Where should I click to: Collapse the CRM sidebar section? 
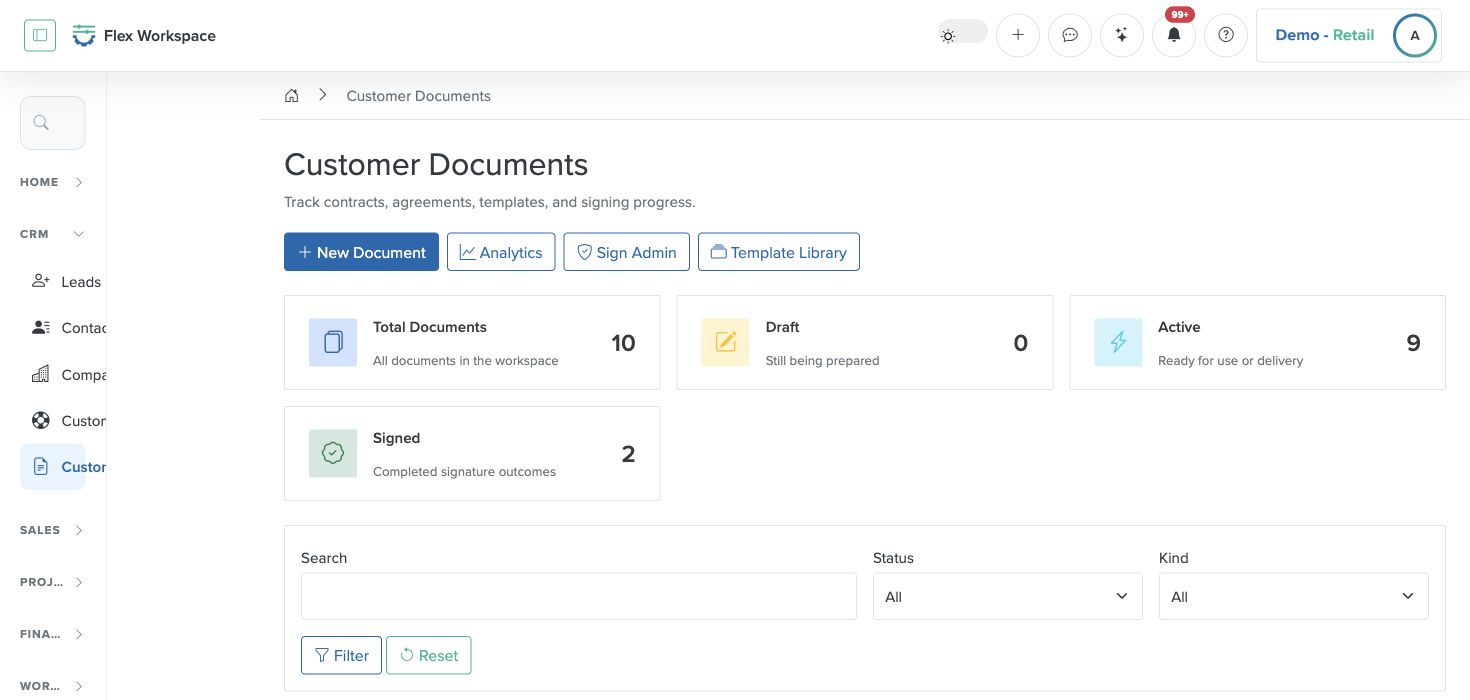pos(52,234)
